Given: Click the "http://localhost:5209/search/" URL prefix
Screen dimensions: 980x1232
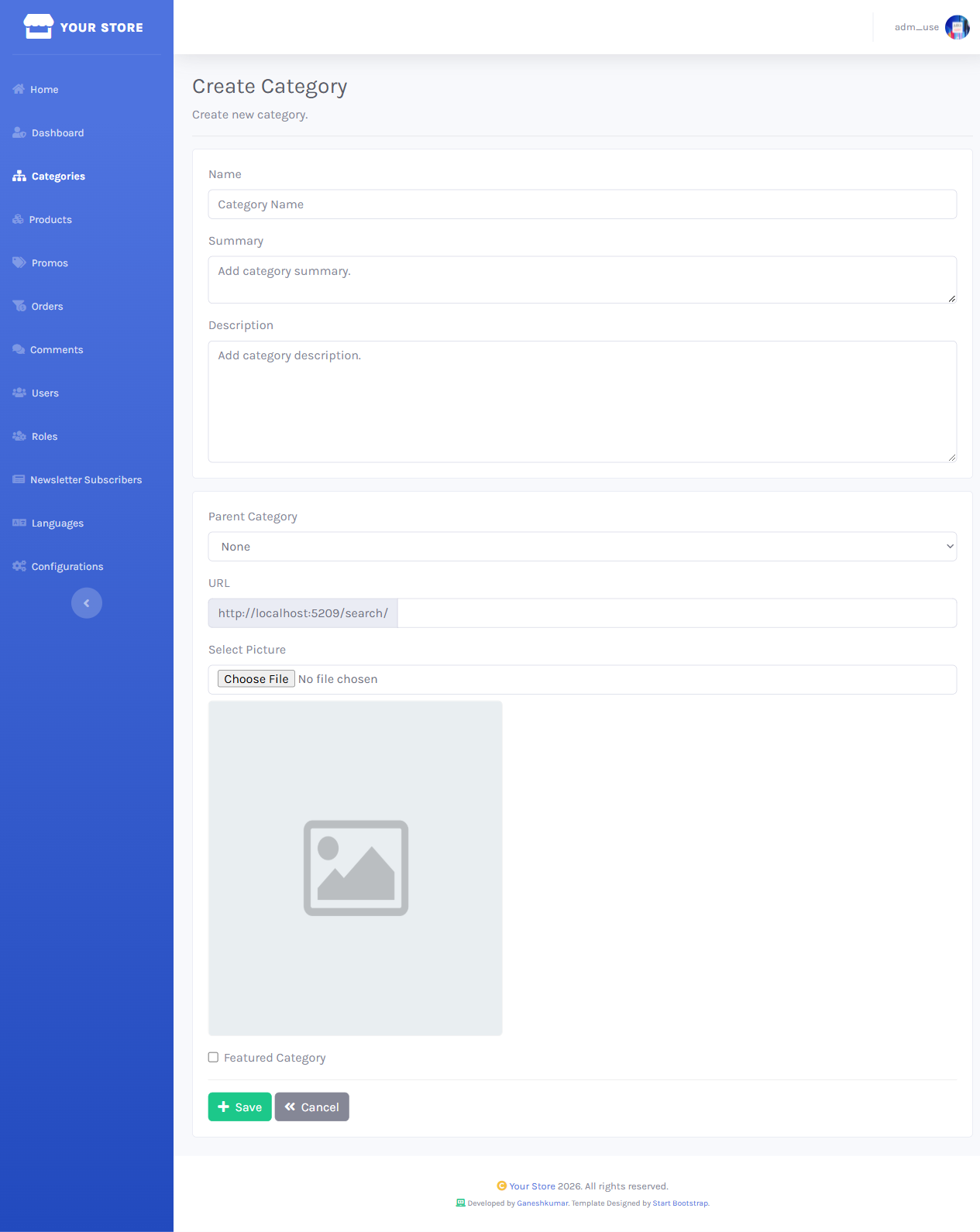Looking at the screenshot, I should coord(303,613).
